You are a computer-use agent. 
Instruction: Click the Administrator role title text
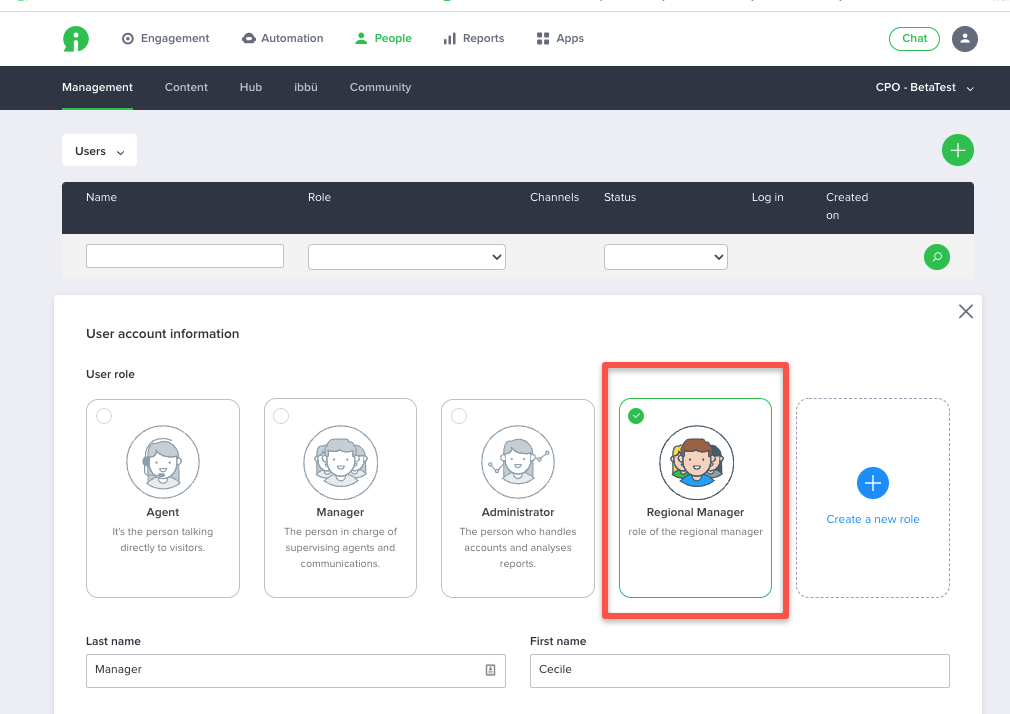(518, 512)
